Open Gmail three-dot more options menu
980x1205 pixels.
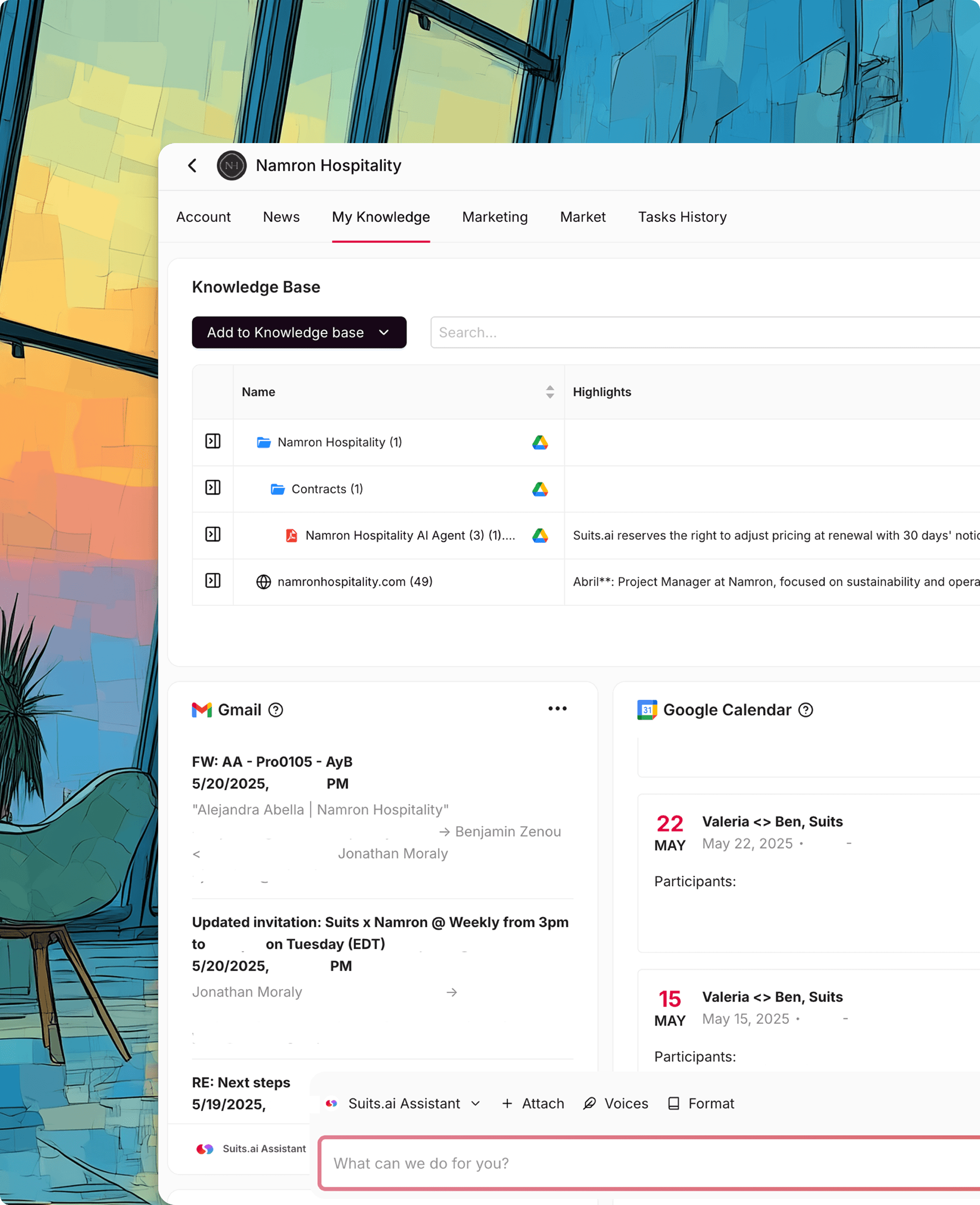click(557, 709)
